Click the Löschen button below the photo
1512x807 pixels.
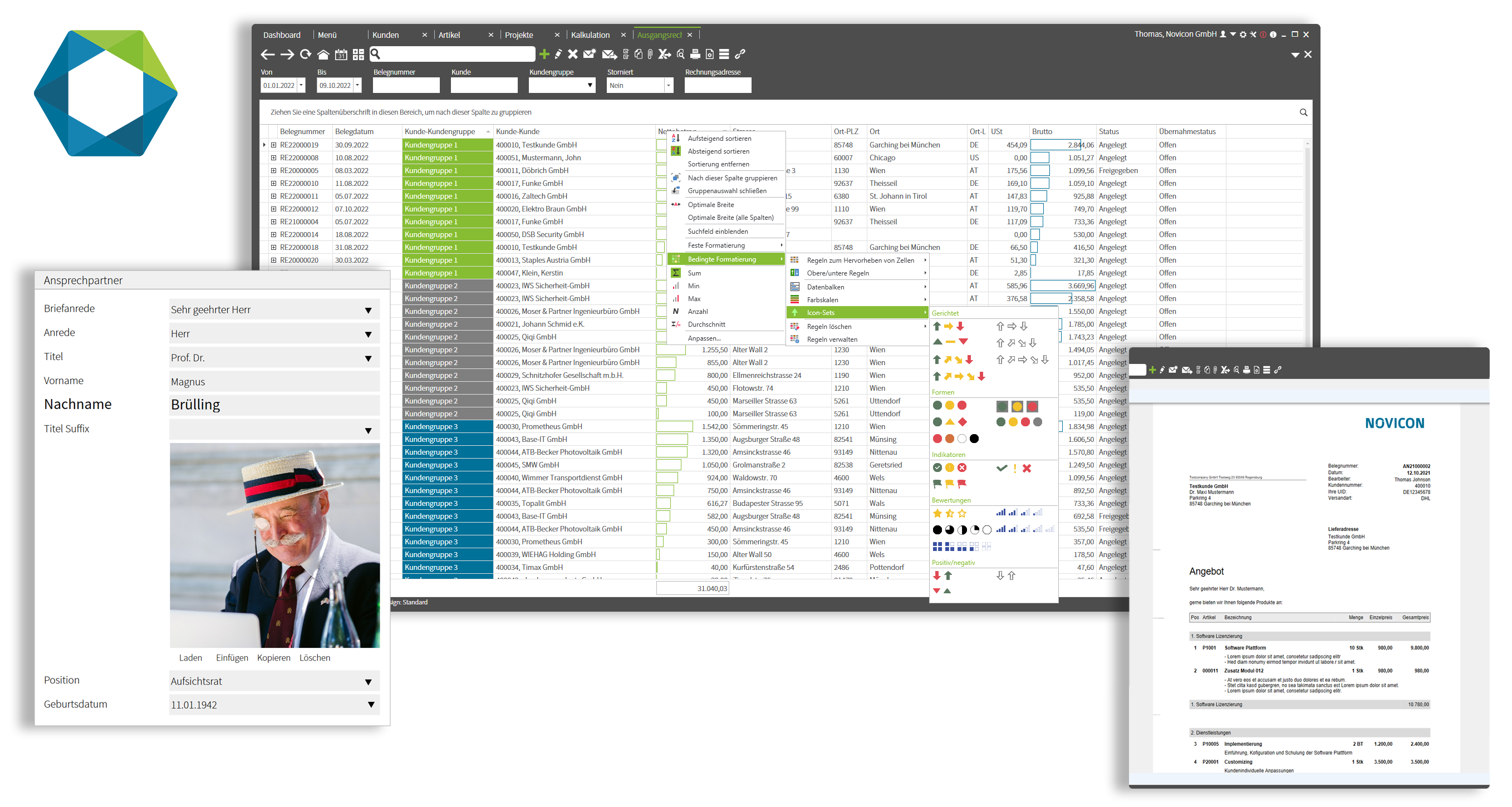315,658
